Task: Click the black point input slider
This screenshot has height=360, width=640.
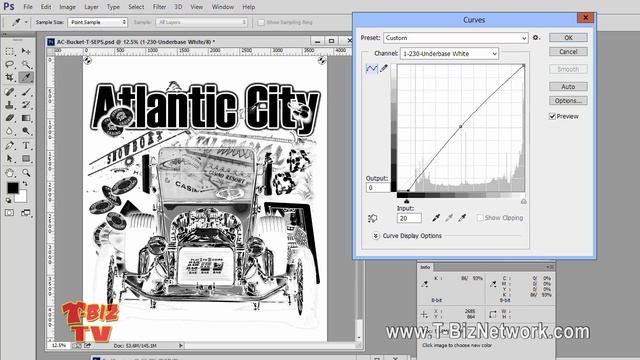Action: coord(407,201)
